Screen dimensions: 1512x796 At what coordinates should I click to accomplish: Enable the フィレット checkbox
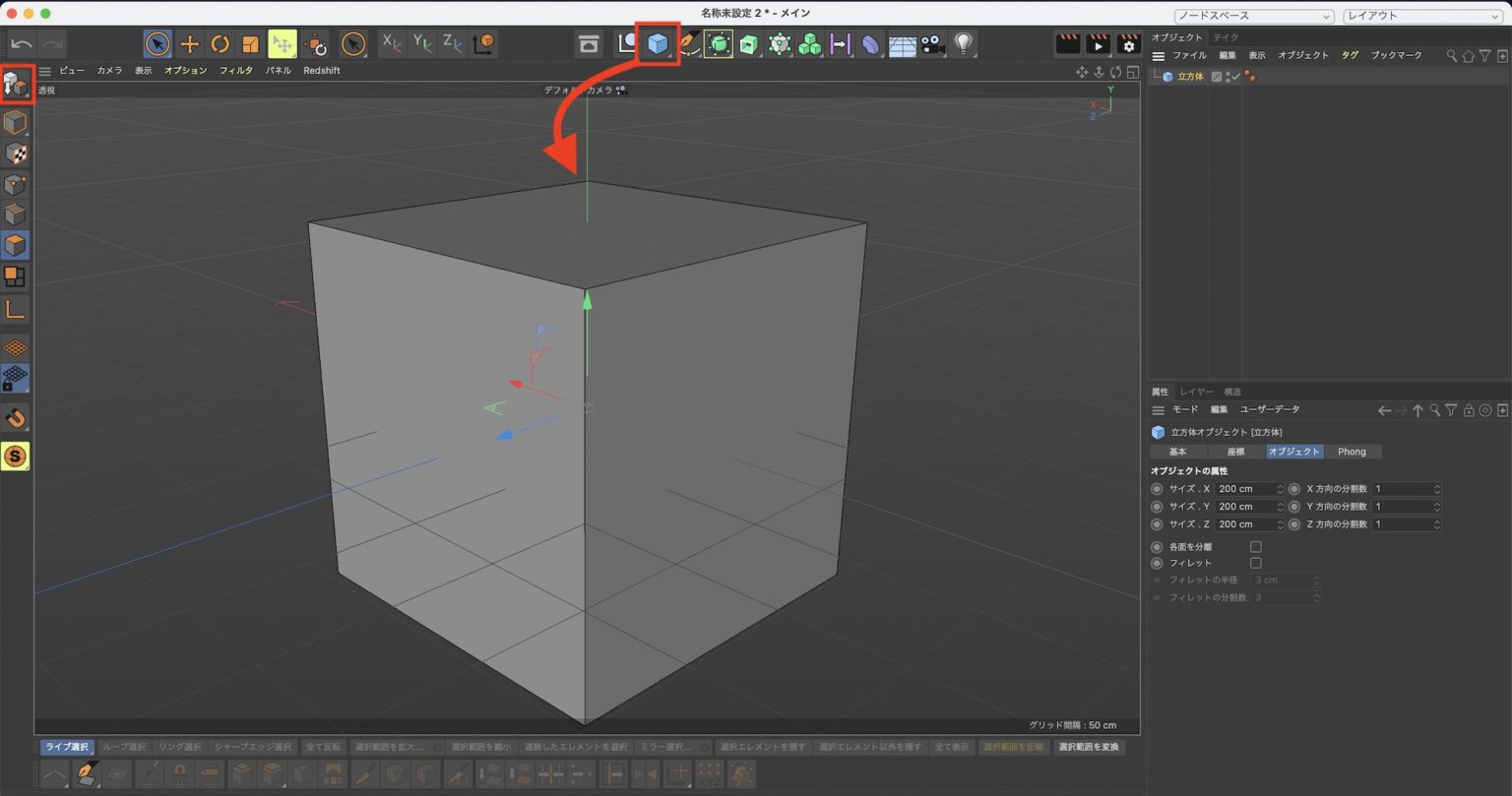click(x=1256, y=562)
